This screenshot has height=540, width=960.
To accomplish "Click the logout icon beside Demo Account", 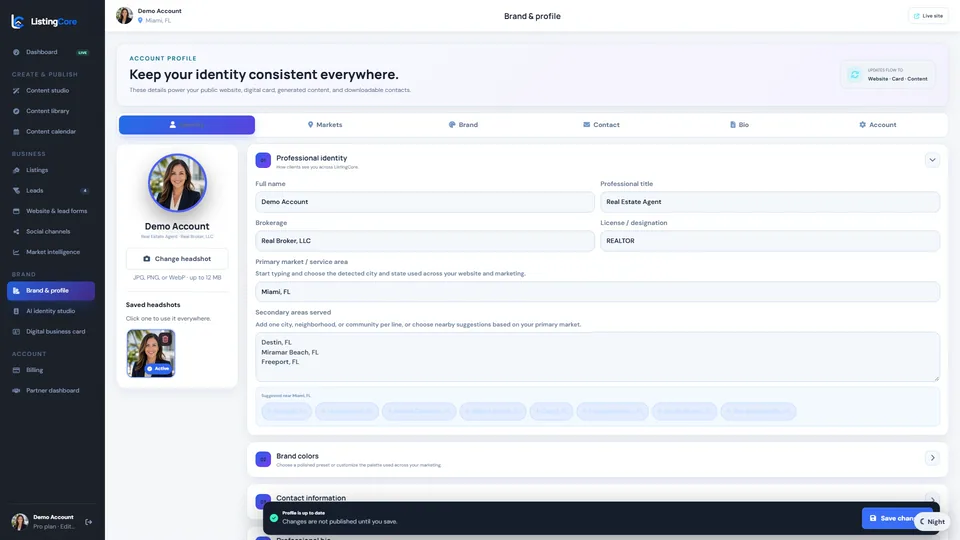I will point(89,522).
